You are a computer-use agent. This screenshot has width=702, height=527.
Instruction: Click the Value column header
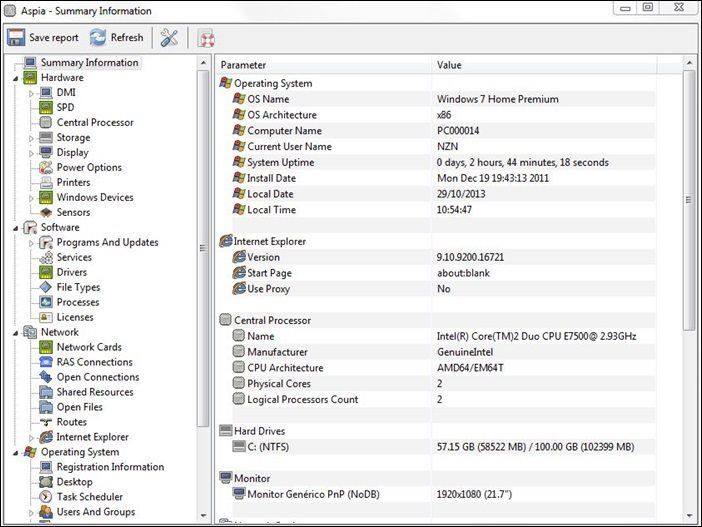[x=544, y=65]
